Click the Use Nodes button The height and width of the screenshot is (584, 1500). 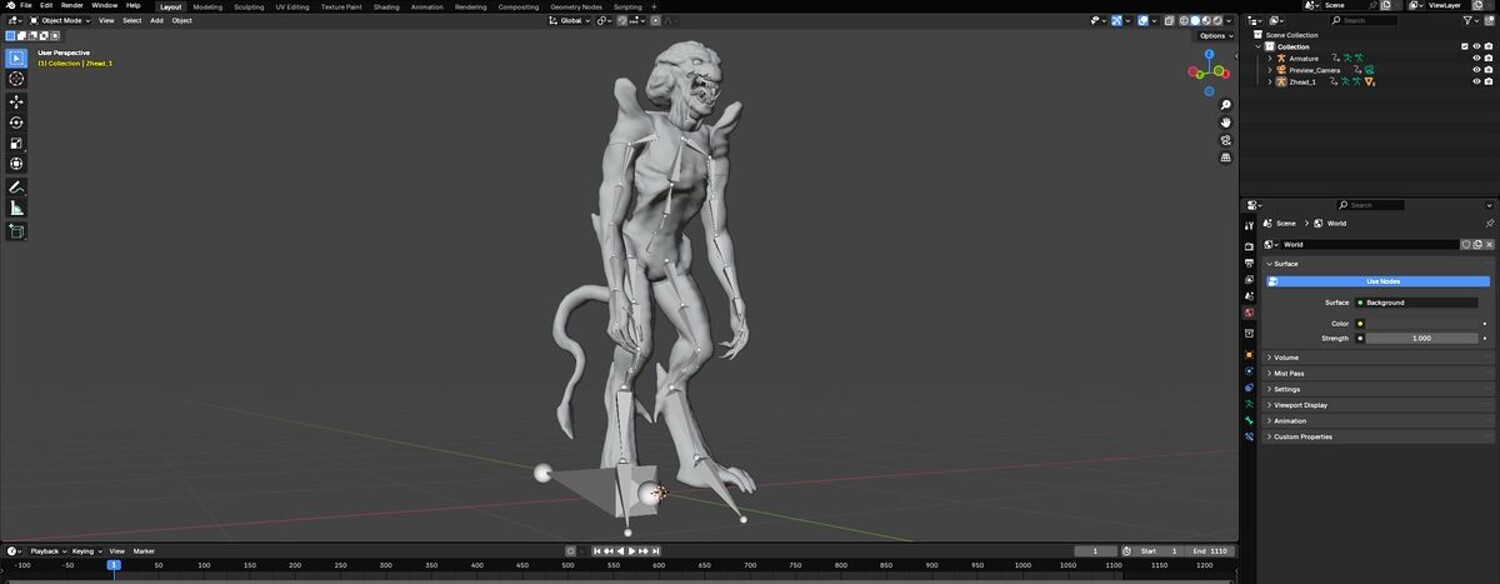(1378, 281)
